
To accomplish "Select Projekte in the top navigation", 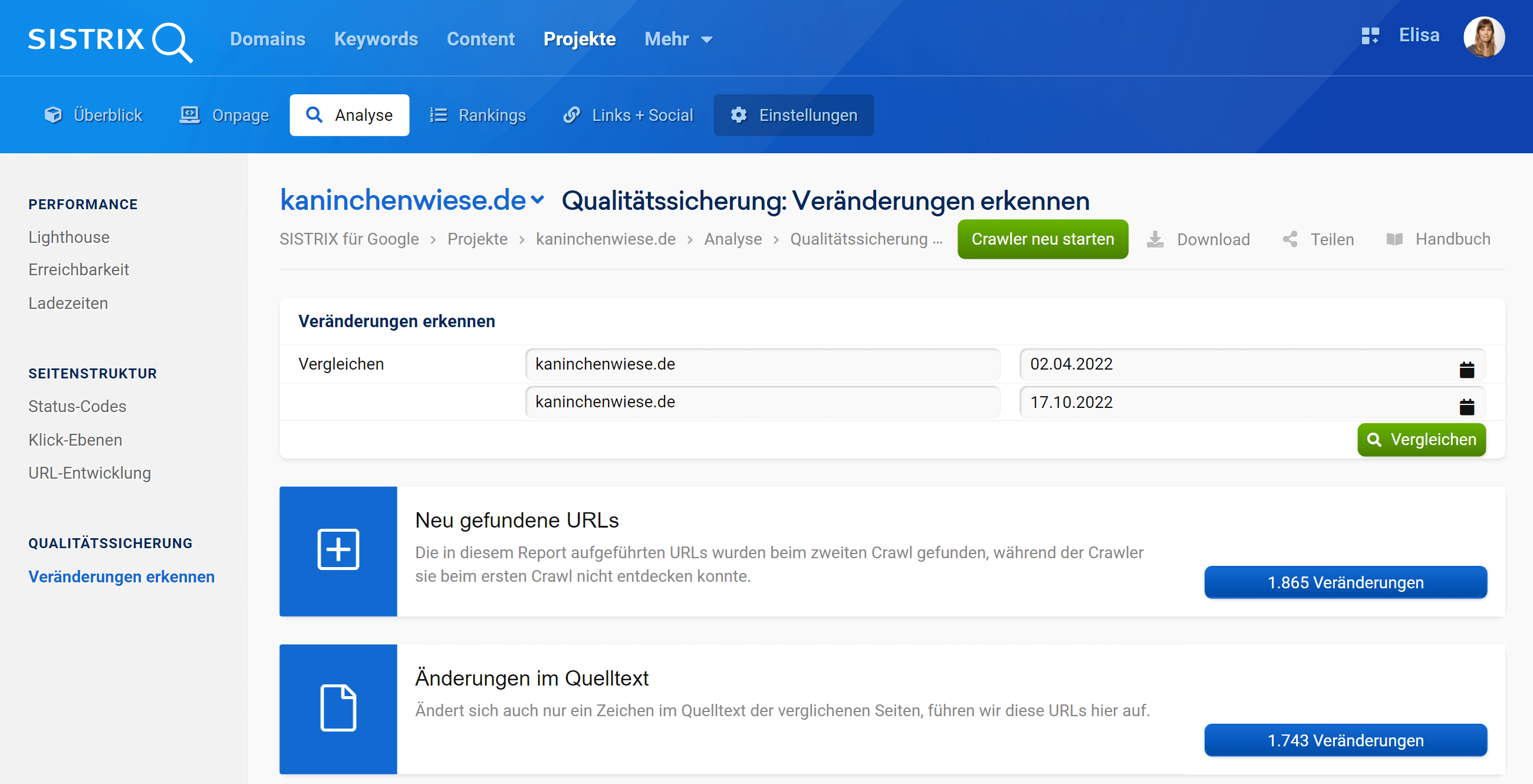I will pyautogui.click(x=579, y=39).
